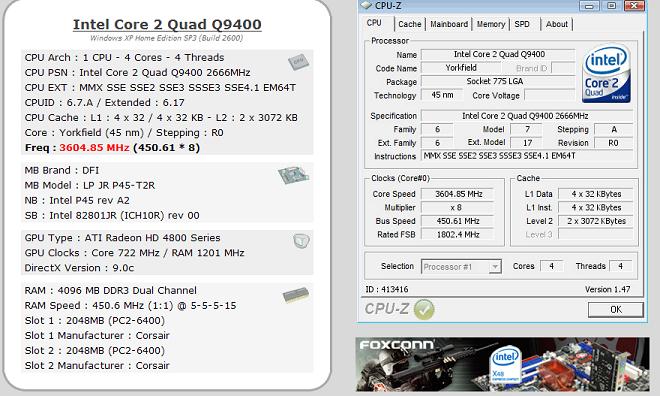Click the green validation checkmark icon
The width and height of the screenshot is (660, 396).
coord(424,309)
